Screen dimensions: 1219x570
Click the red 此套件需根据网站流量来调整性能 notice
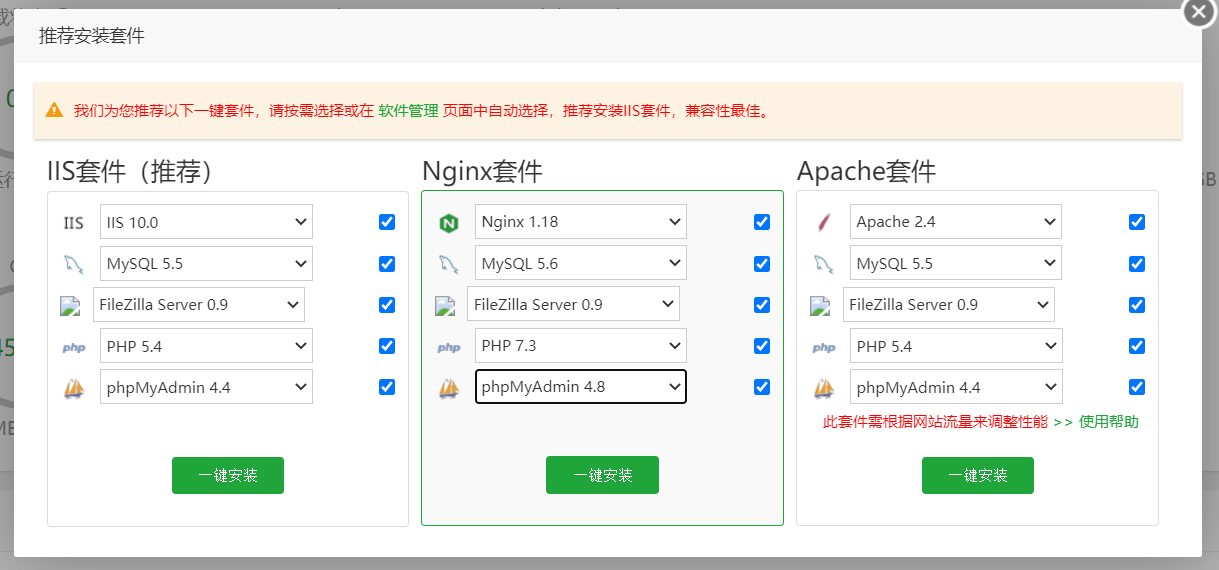pos(935,422)
